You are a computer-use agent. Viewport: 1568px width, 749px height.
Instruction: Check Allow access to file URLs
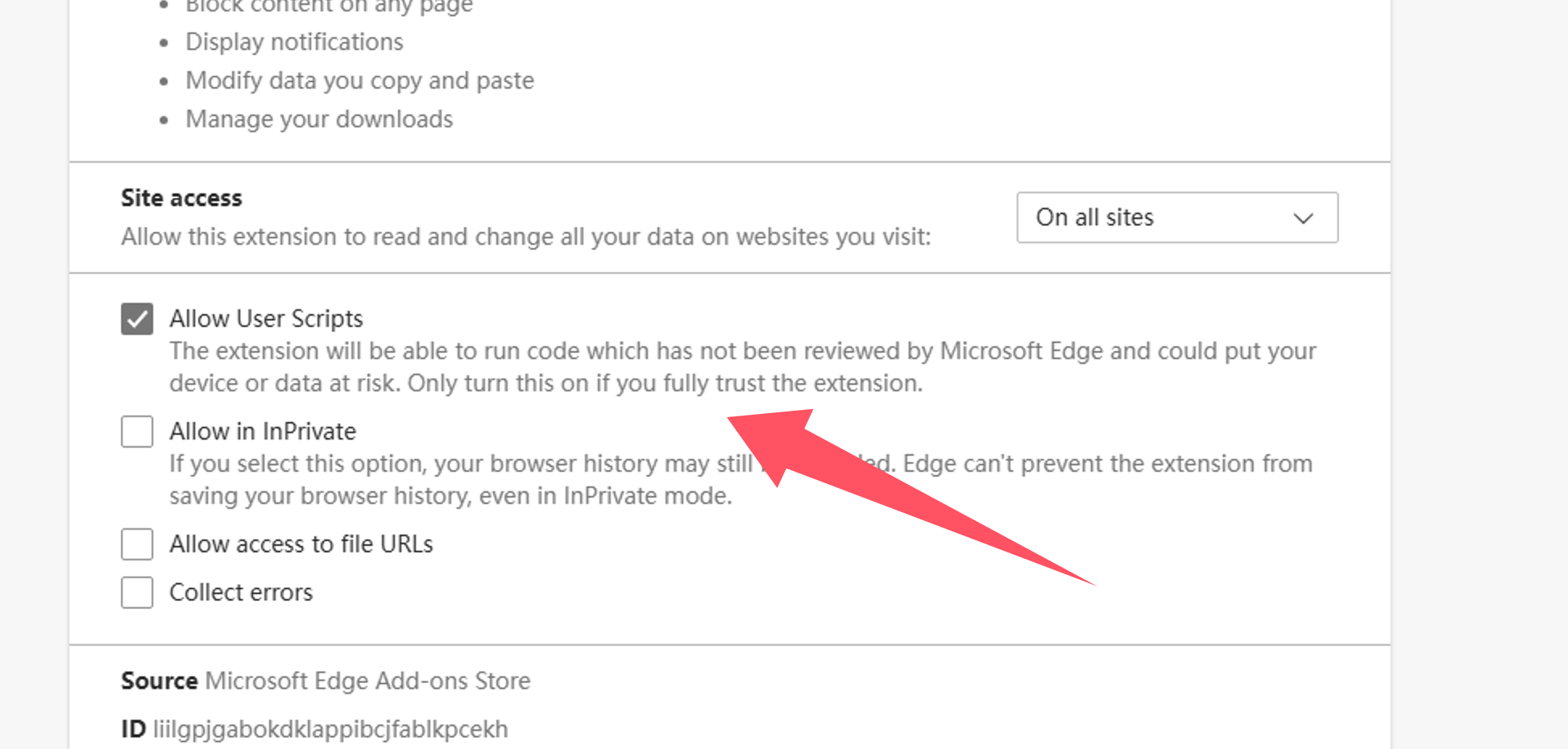tap(137, 544)
